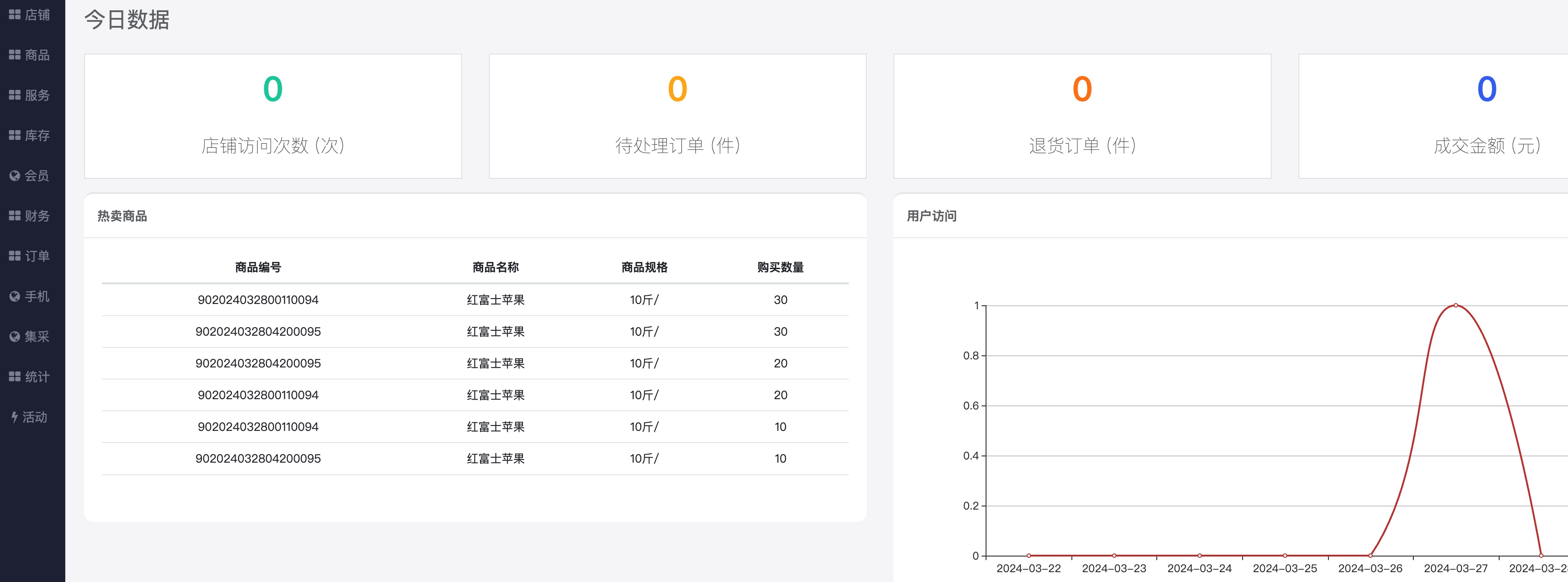Click quantity 20 in the fourth row

tap(780, 395)
